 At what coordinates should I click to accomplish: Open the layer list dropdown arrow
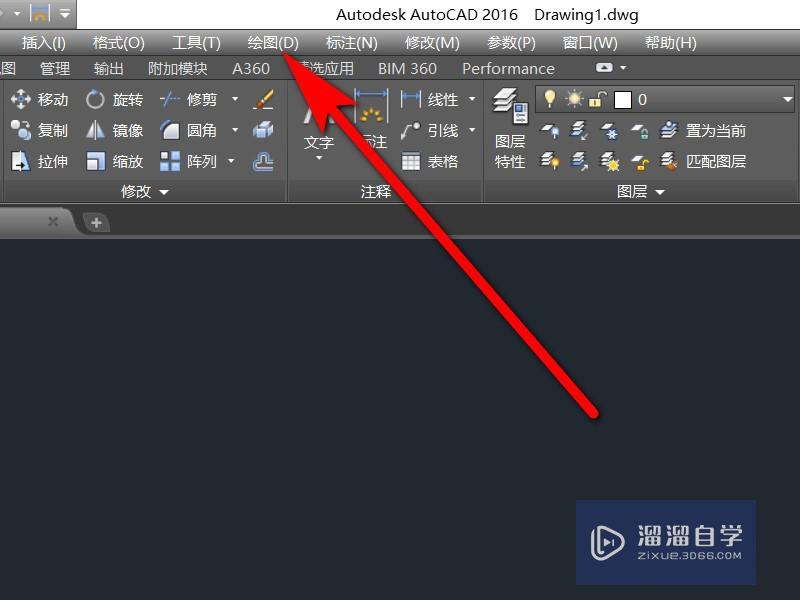(x=787, y=99)
